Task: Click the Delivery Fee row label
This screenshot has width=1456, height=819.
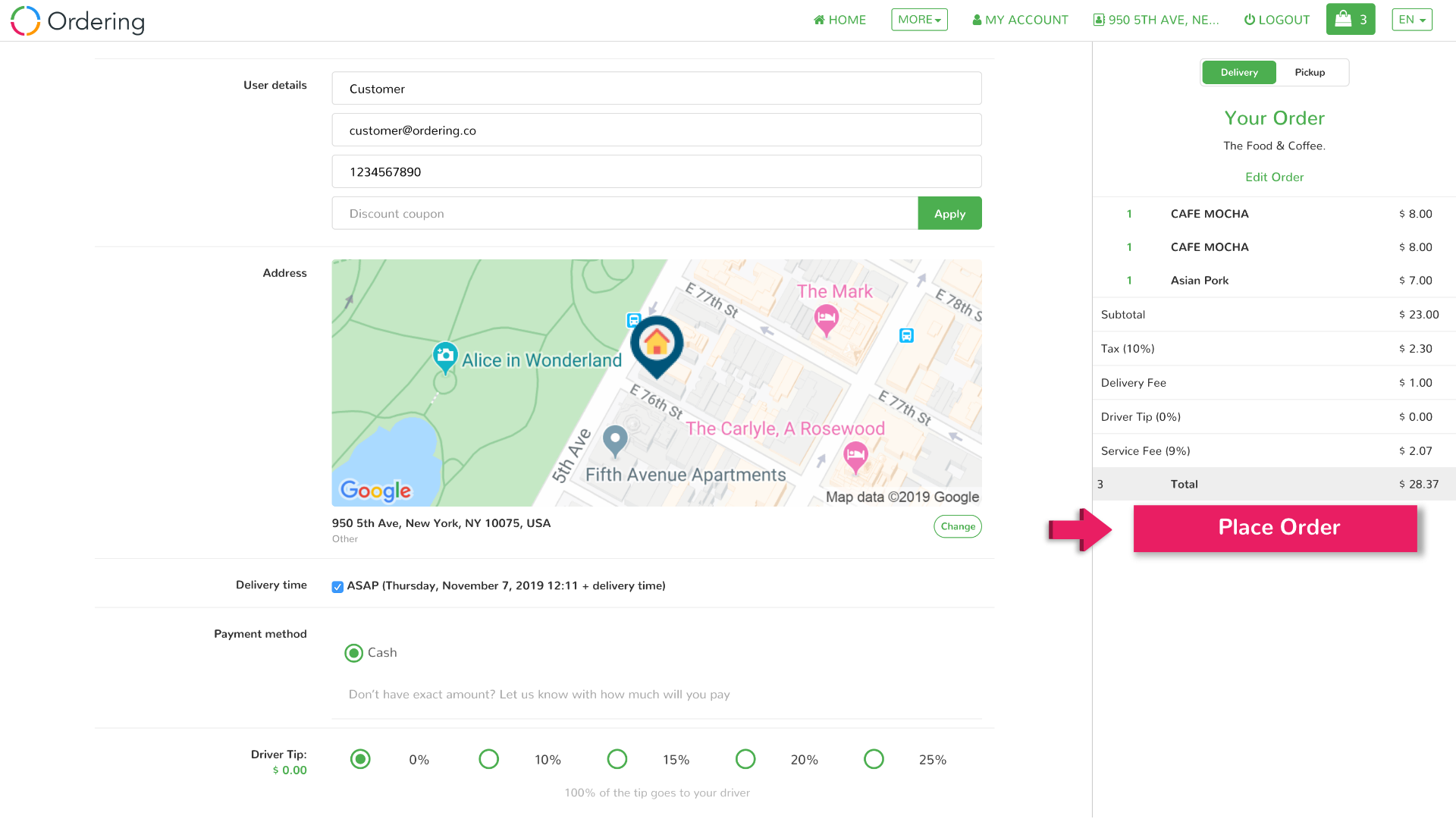Action: 1134,383
